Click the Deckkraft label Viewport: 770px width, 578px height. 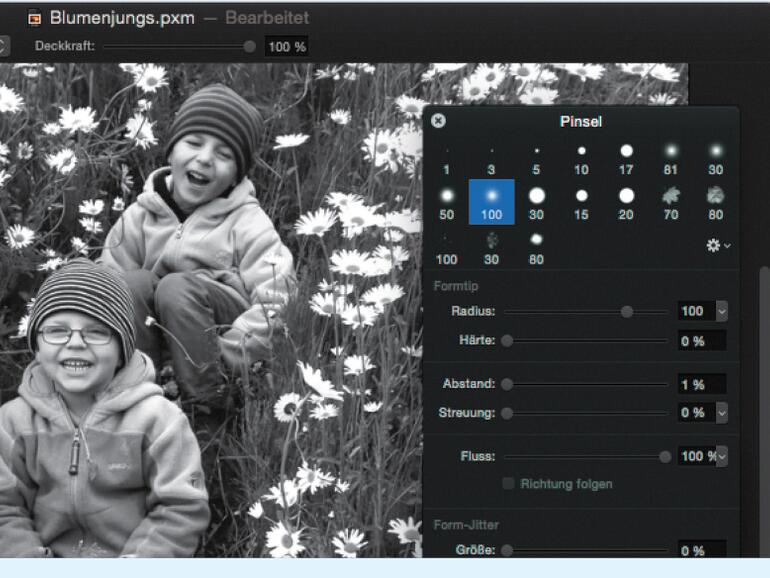pyautogui.click(x=65, y=46)
